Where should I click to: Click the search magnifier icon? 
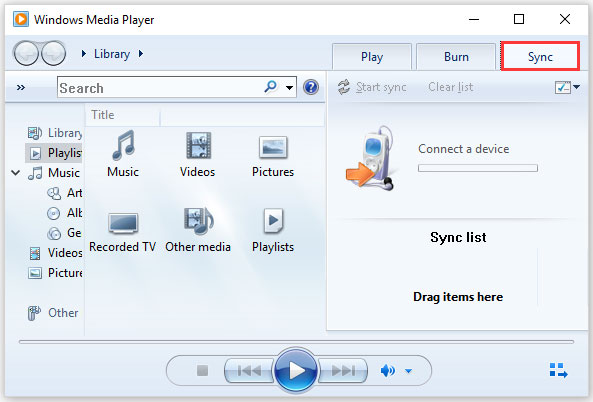click(x=270, y=87)
